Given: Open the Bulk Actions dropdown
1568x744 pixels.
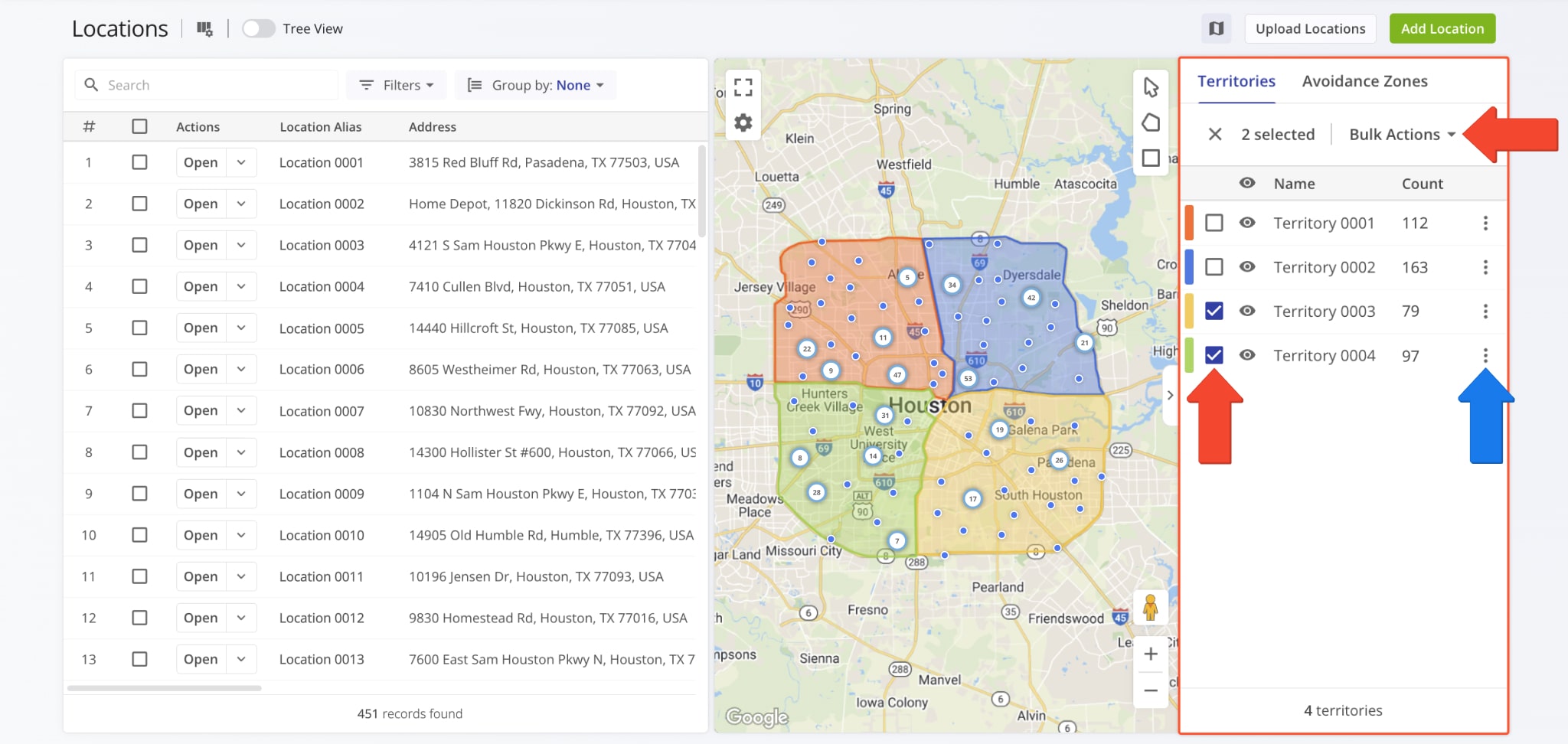Looking at the screenshot, I should click(x=1401, y=135).
